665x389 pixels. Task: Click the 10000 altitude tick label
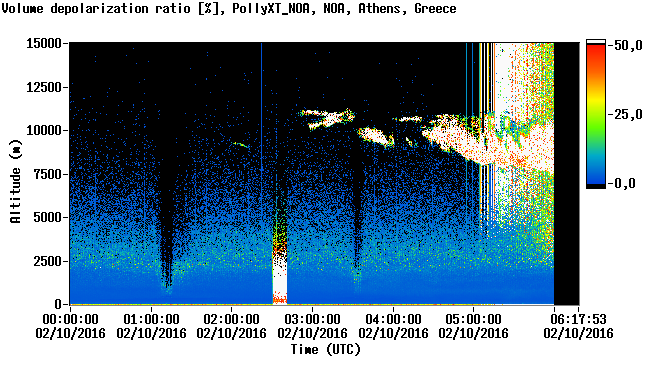44,130
